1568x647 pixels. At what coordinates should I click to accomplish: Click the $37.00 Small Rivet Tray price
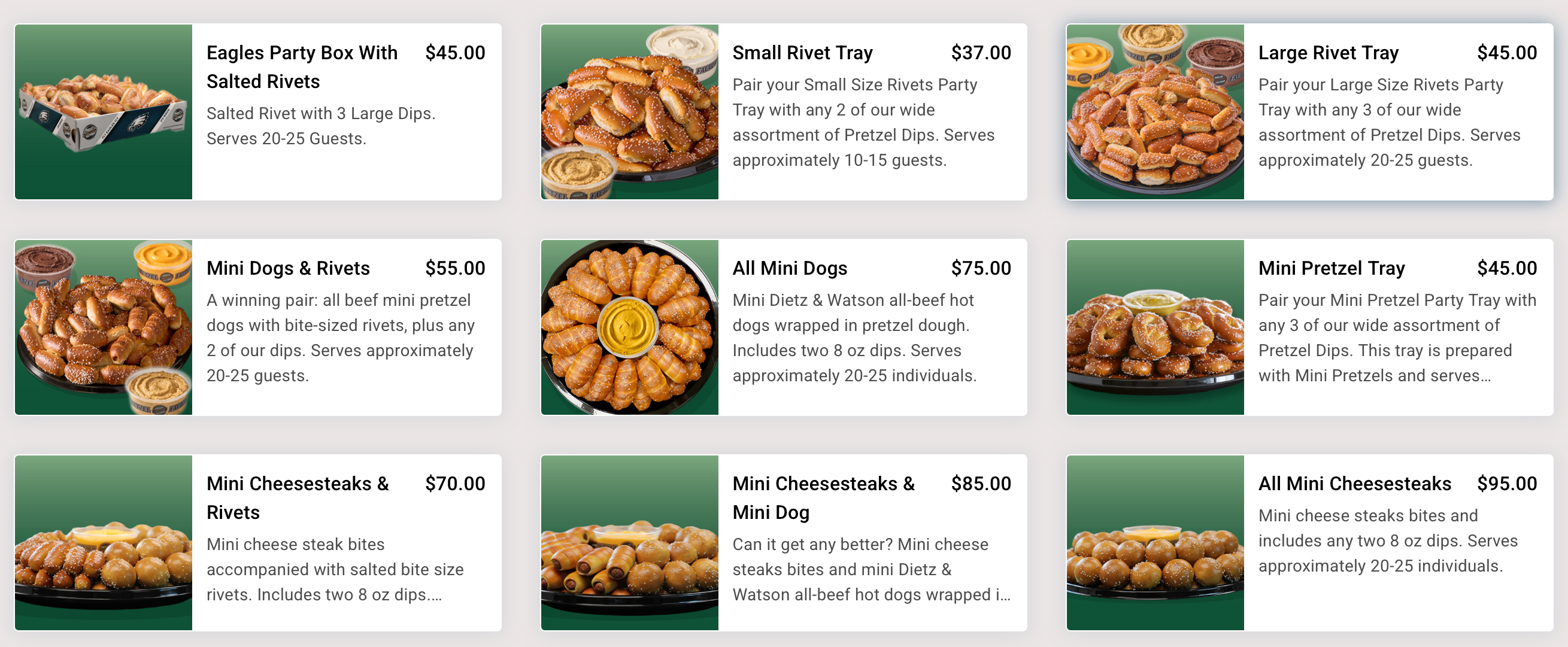point(979,52)
